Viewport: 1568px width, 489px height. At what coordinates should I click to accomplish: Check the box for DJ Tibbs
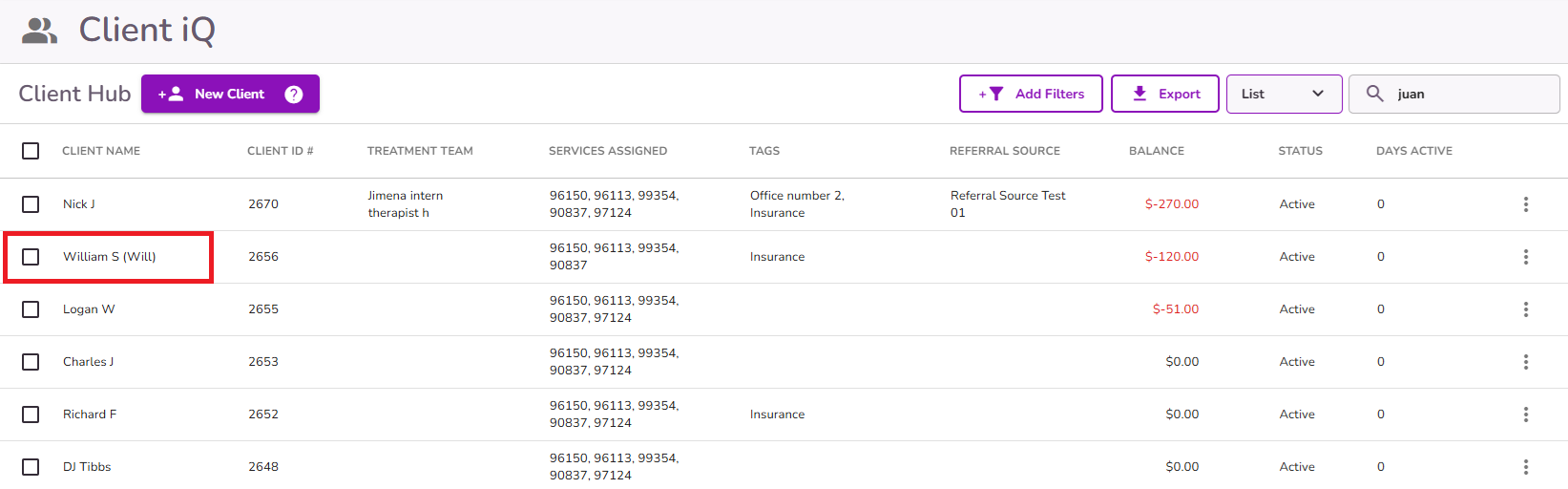(31, 467)
